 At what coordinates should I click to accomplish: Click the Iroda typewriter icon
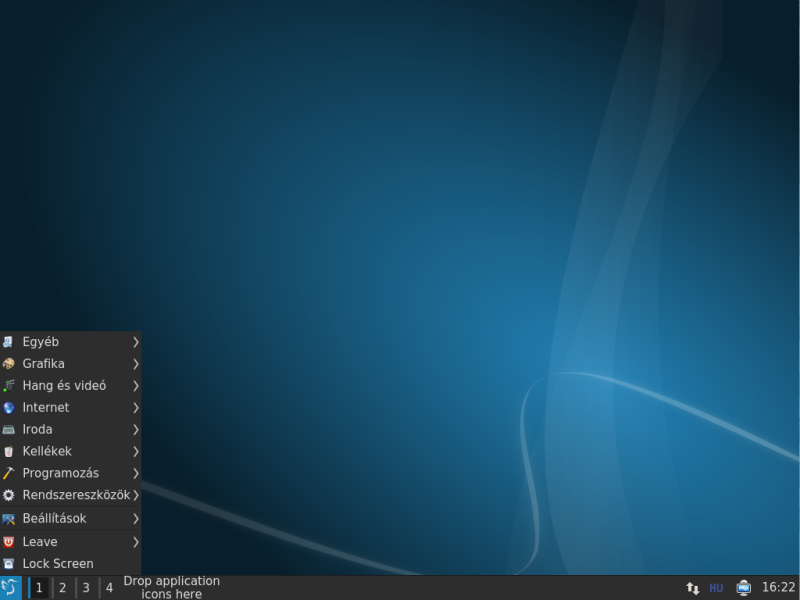tap(8, 430)
